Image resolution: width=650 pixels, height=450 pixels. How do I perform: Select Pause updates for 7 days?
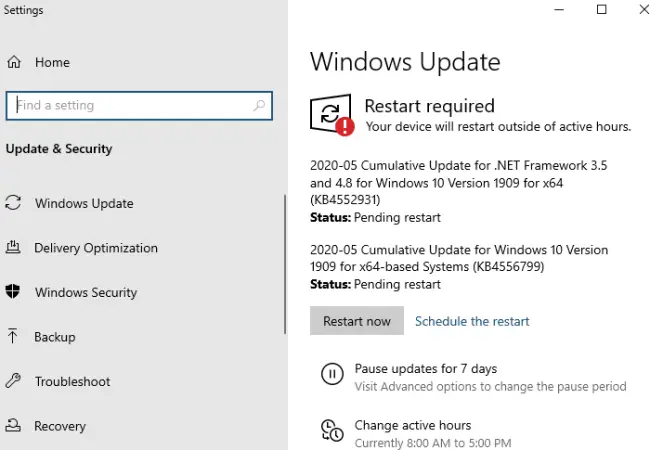[426, 368]
